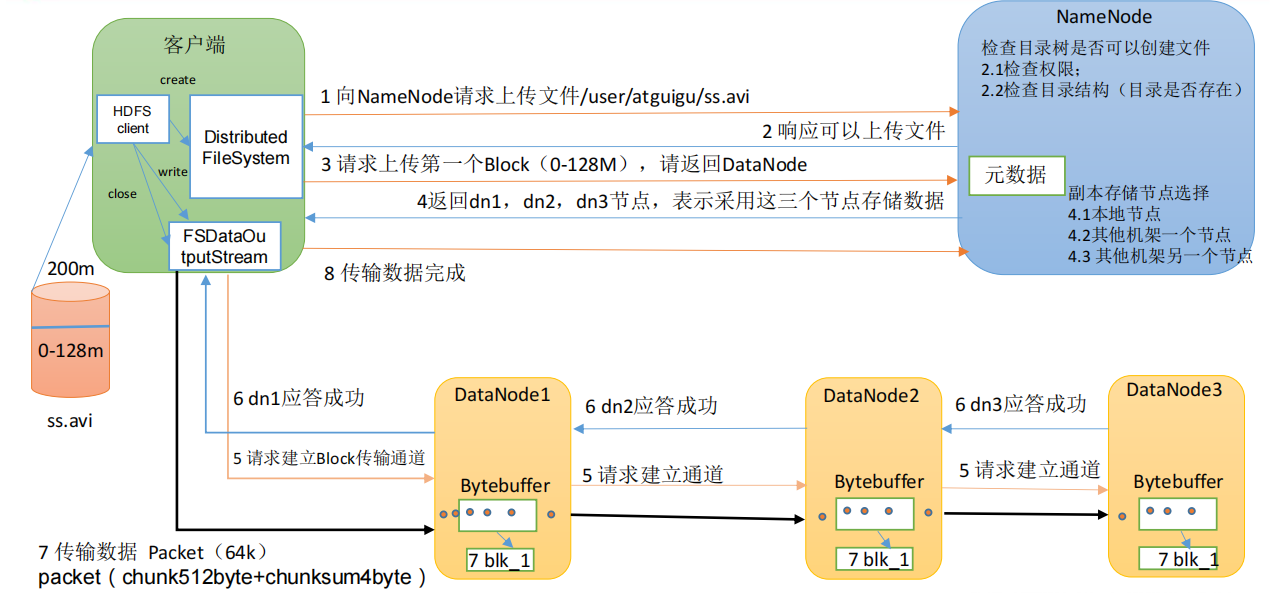Click the 0-128m label on cylinder

pos(71,351)
